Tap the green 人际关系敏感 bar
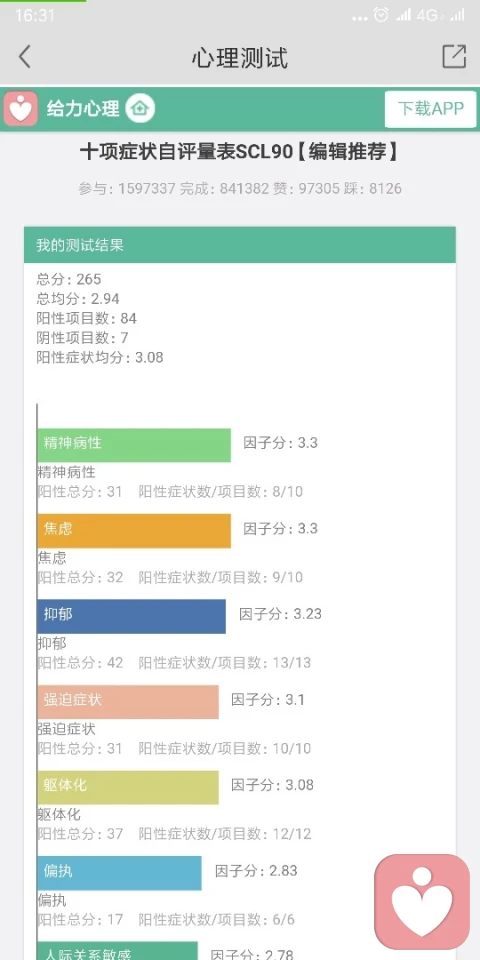This screenshot has width=480, height=960. 118,951
